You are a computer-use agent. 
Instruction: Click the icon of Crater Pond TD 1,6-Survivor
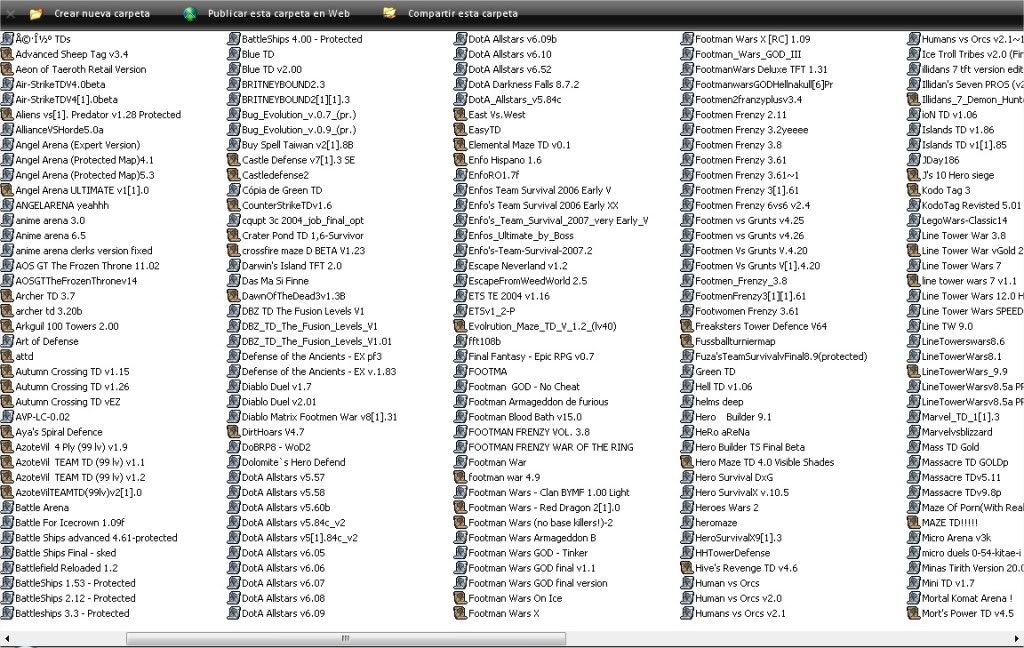(x=234, y=235)
